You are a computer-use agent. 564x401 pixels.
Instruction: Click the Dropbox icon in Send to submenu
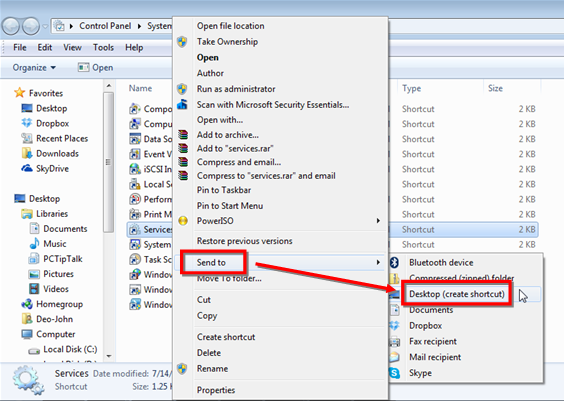point(395,325)
